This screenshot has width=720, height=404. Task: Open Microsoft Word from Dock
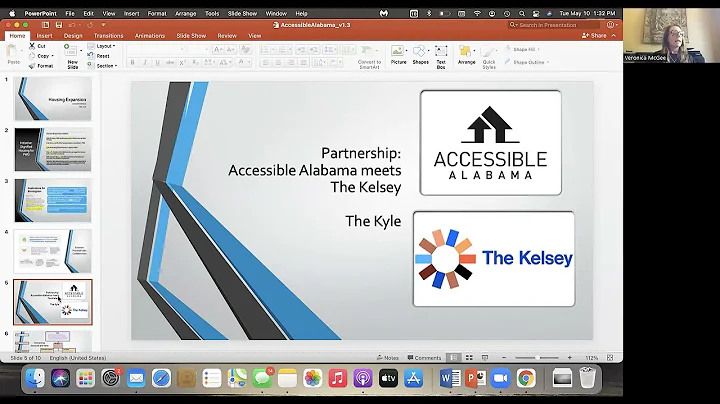coord(450,378)
